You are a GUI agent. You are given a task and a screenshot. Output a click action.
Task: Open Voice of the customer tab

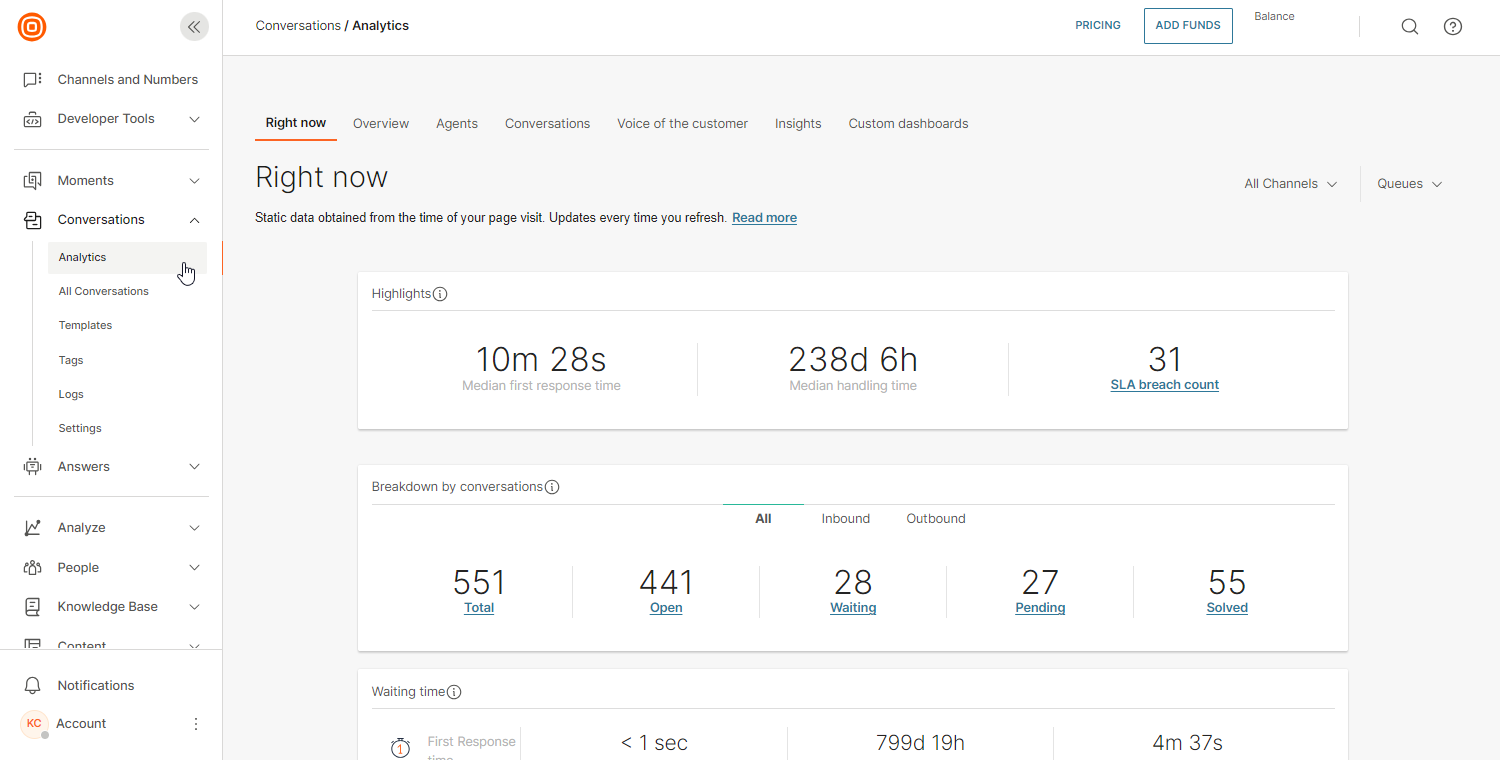tap(682, 124)
